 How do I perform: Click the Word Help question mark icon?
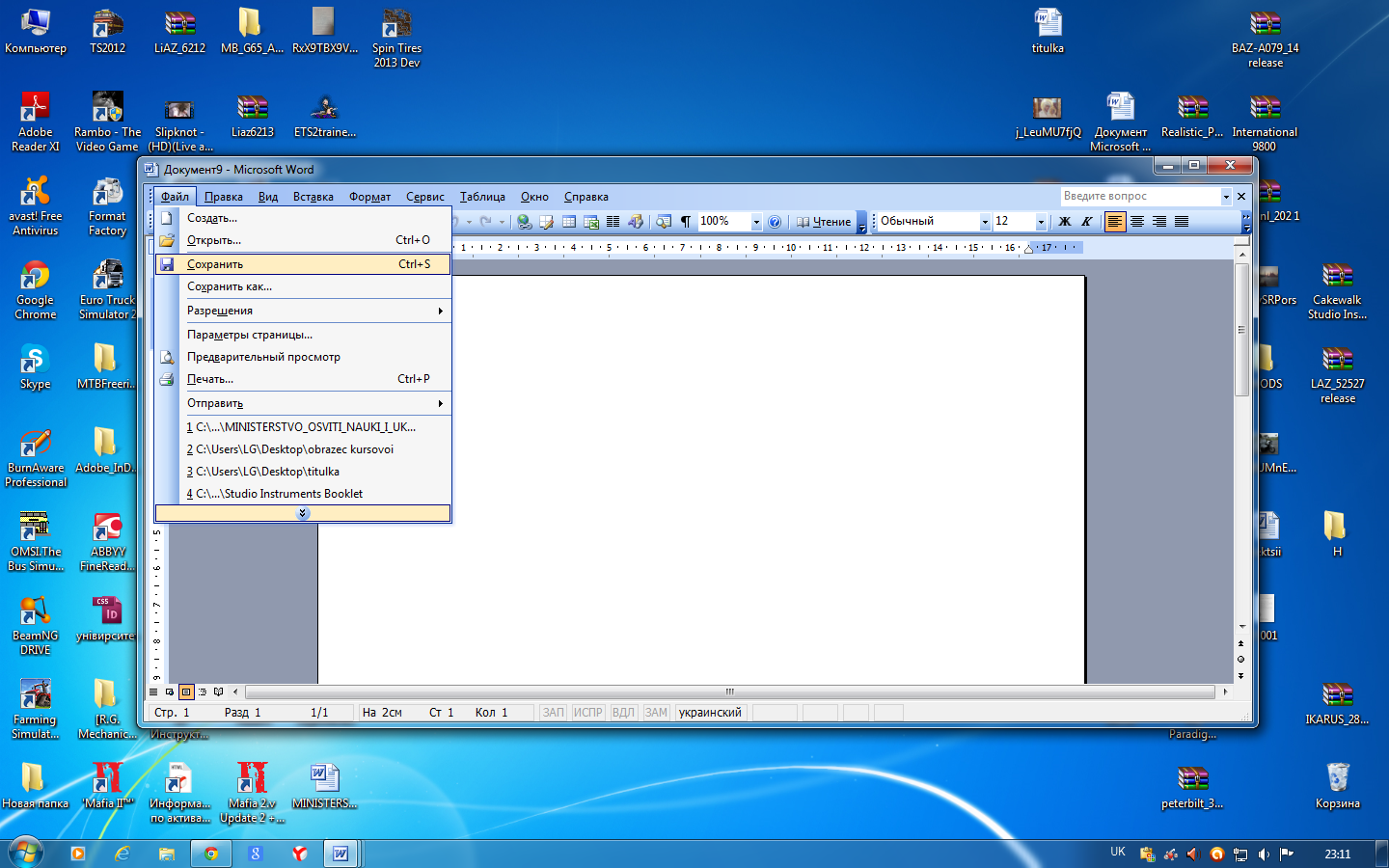(775, 222)
